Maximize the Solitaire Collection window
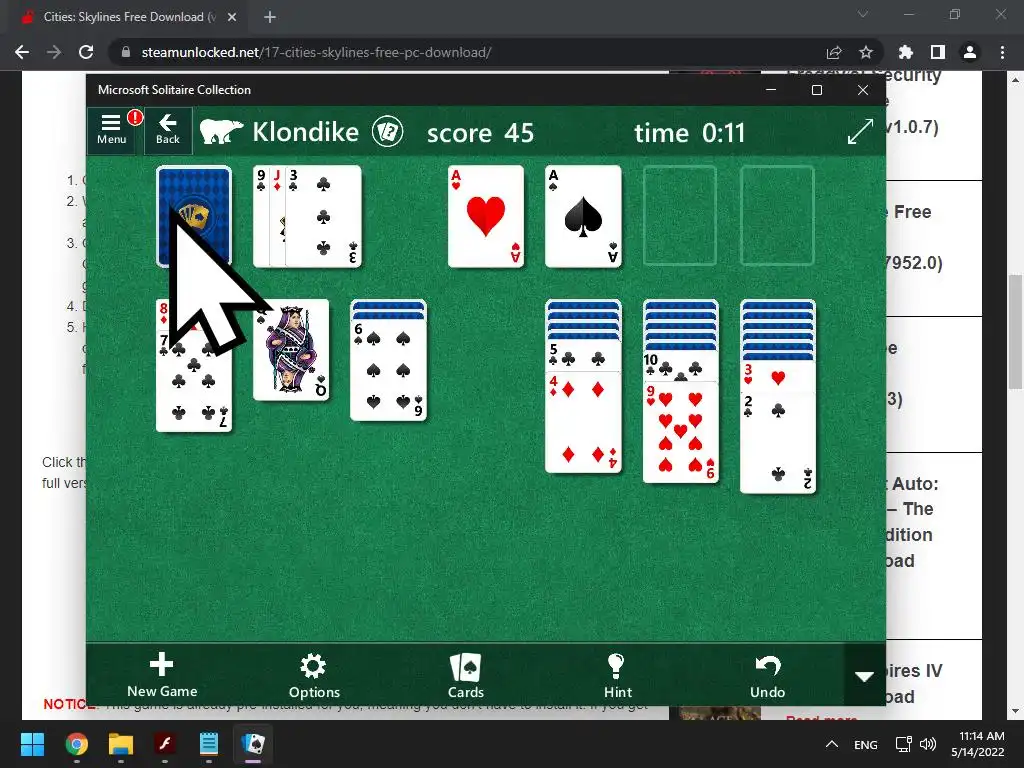The width and height of the screenshot is (1024, 768). [816, 89]
